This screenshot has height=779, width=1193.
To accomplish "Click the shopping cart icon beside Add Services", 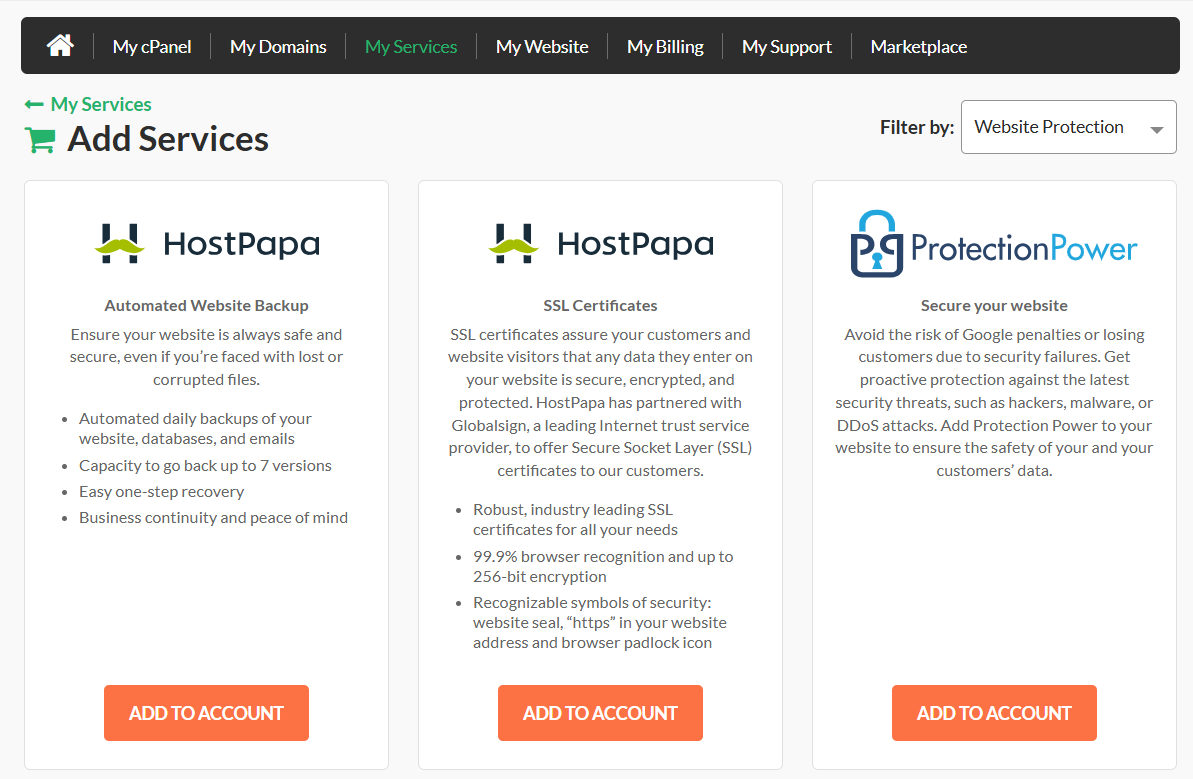I will tap(40, 140).
